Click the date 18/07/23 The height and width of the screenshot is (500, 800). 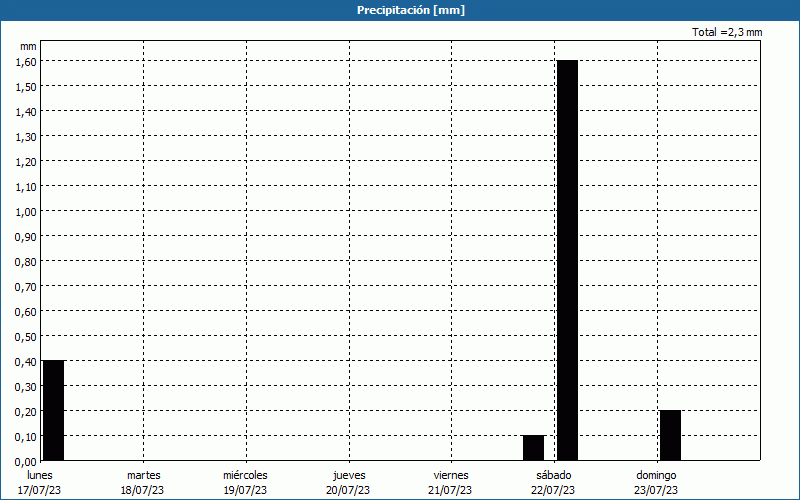click(142, 490)
